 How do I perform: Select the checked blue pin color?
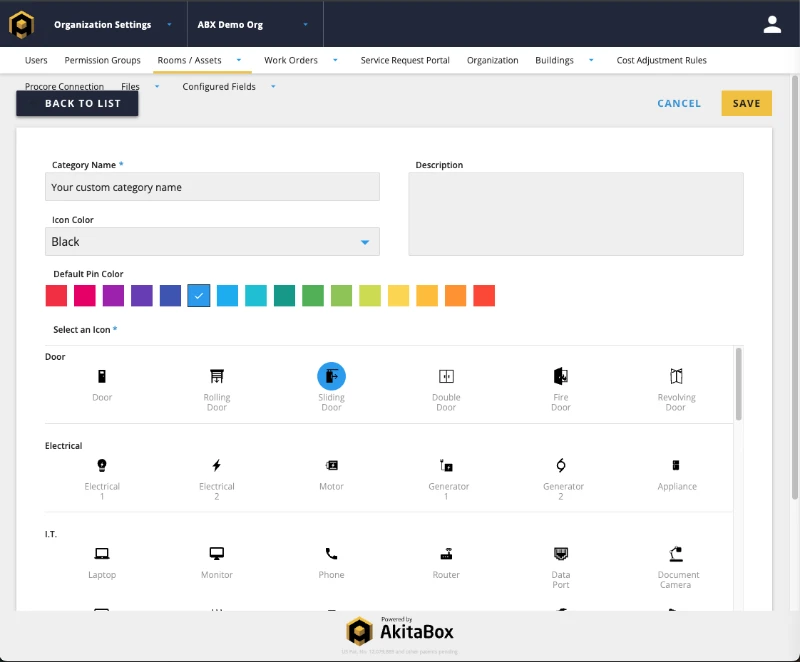[x=199, y=296]
